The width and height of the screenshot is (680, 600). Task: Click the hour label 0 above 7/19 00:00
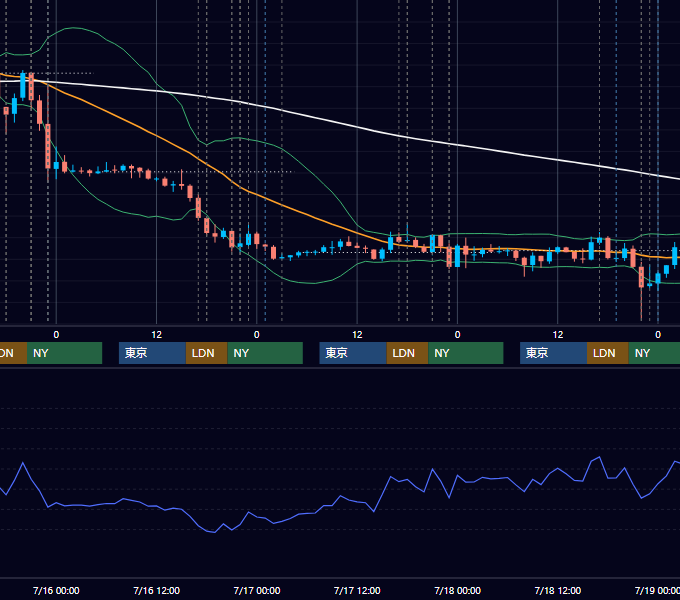[x=658, y=335]
